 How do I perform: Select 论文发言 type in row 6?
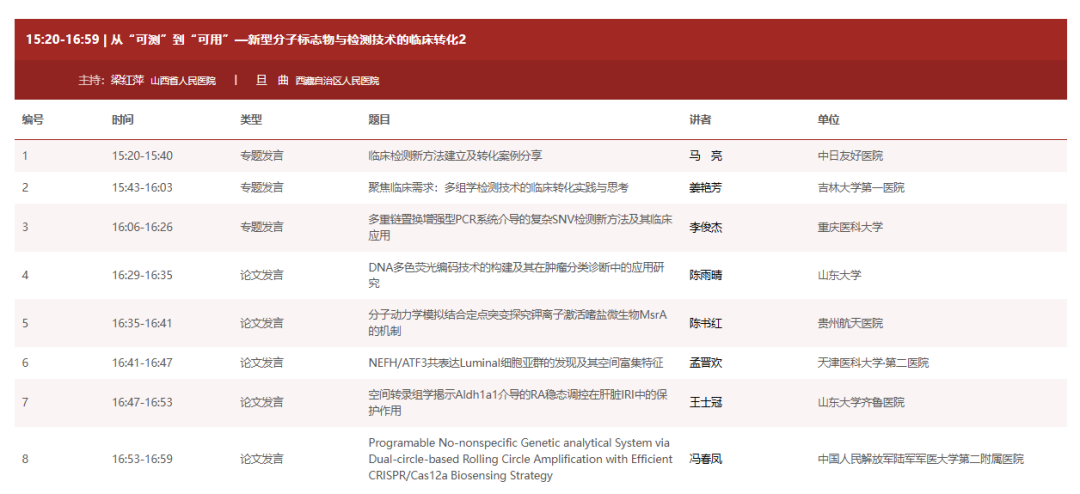tap(262, 362)
